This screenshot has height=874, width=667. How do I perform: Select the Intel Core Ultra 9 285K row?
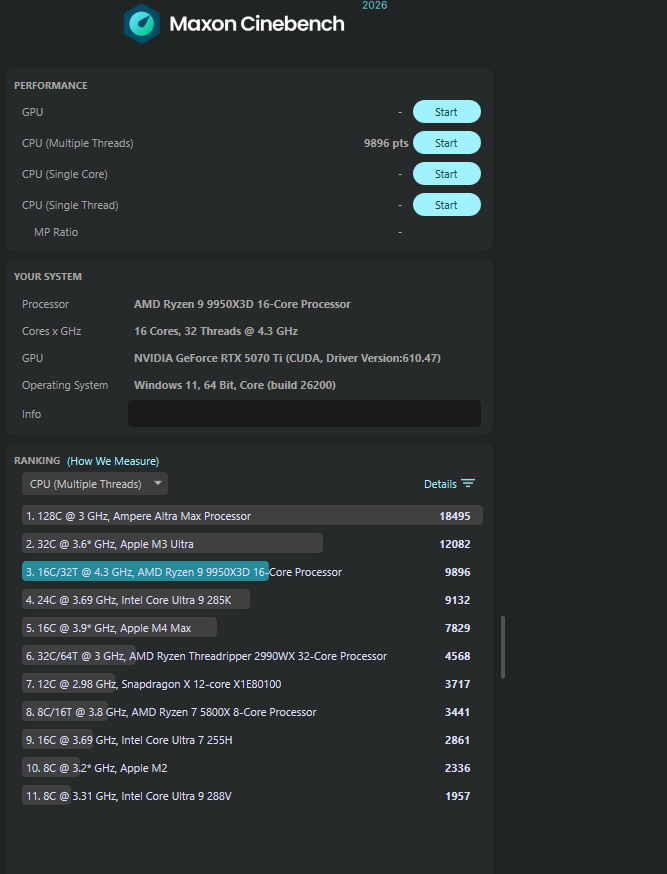tap(252, 600)
